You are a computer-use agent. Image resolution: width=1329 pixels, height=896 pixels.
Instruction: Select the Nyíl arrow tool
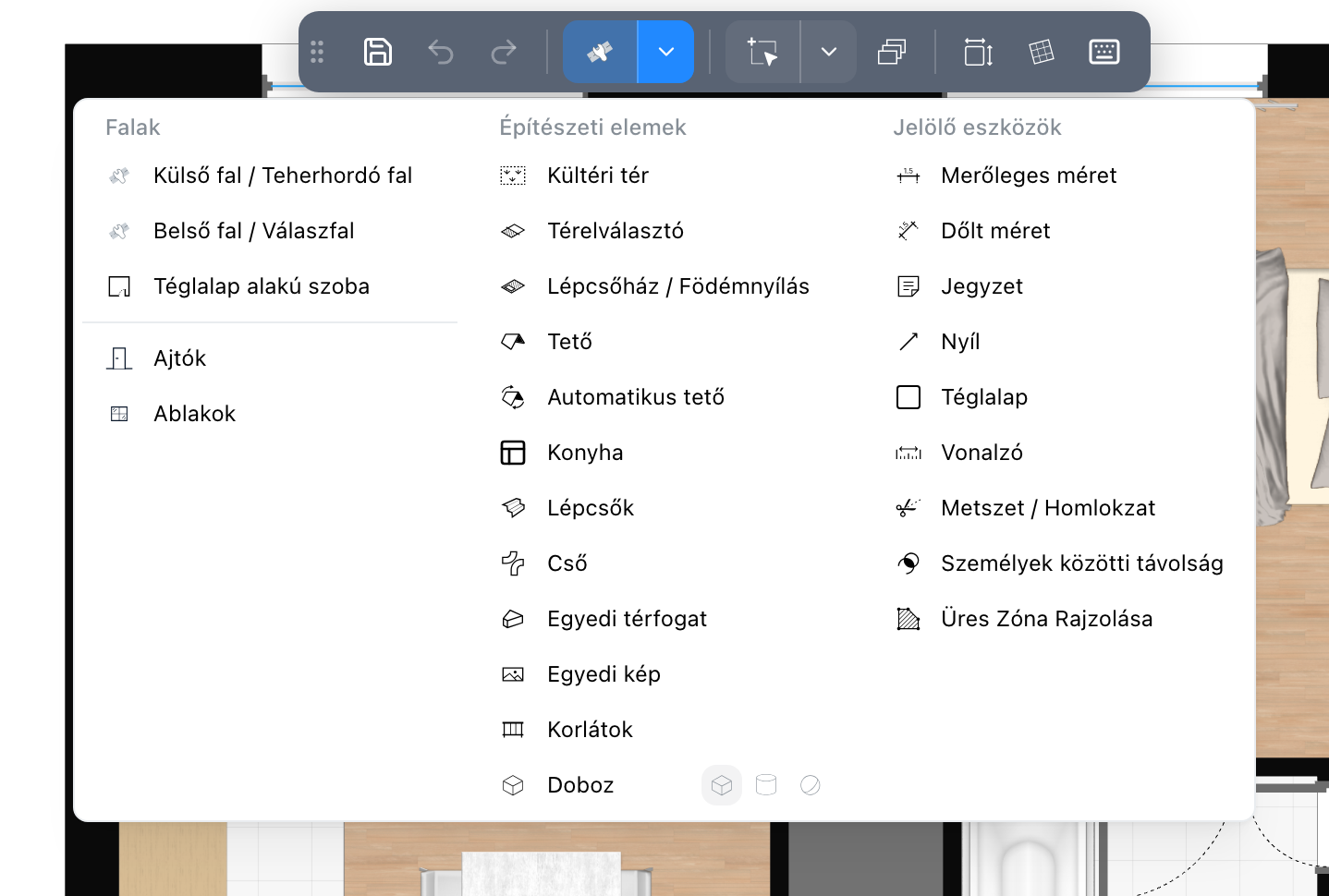1057,342
